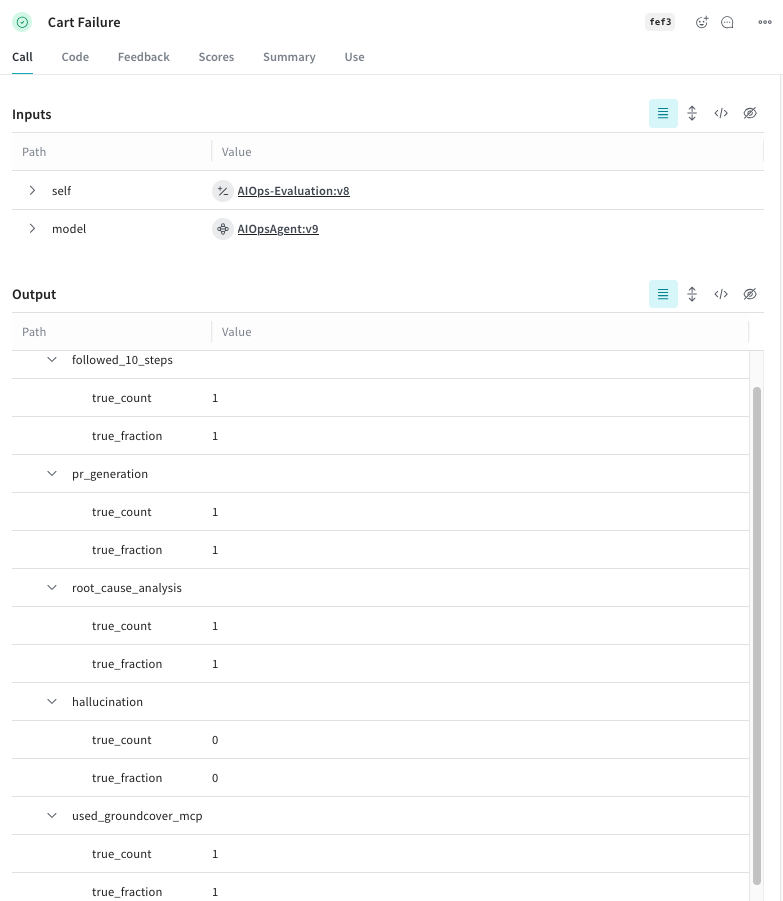Click the Cart Failure green status icon
783x901 pixels.
pos(22,22)
